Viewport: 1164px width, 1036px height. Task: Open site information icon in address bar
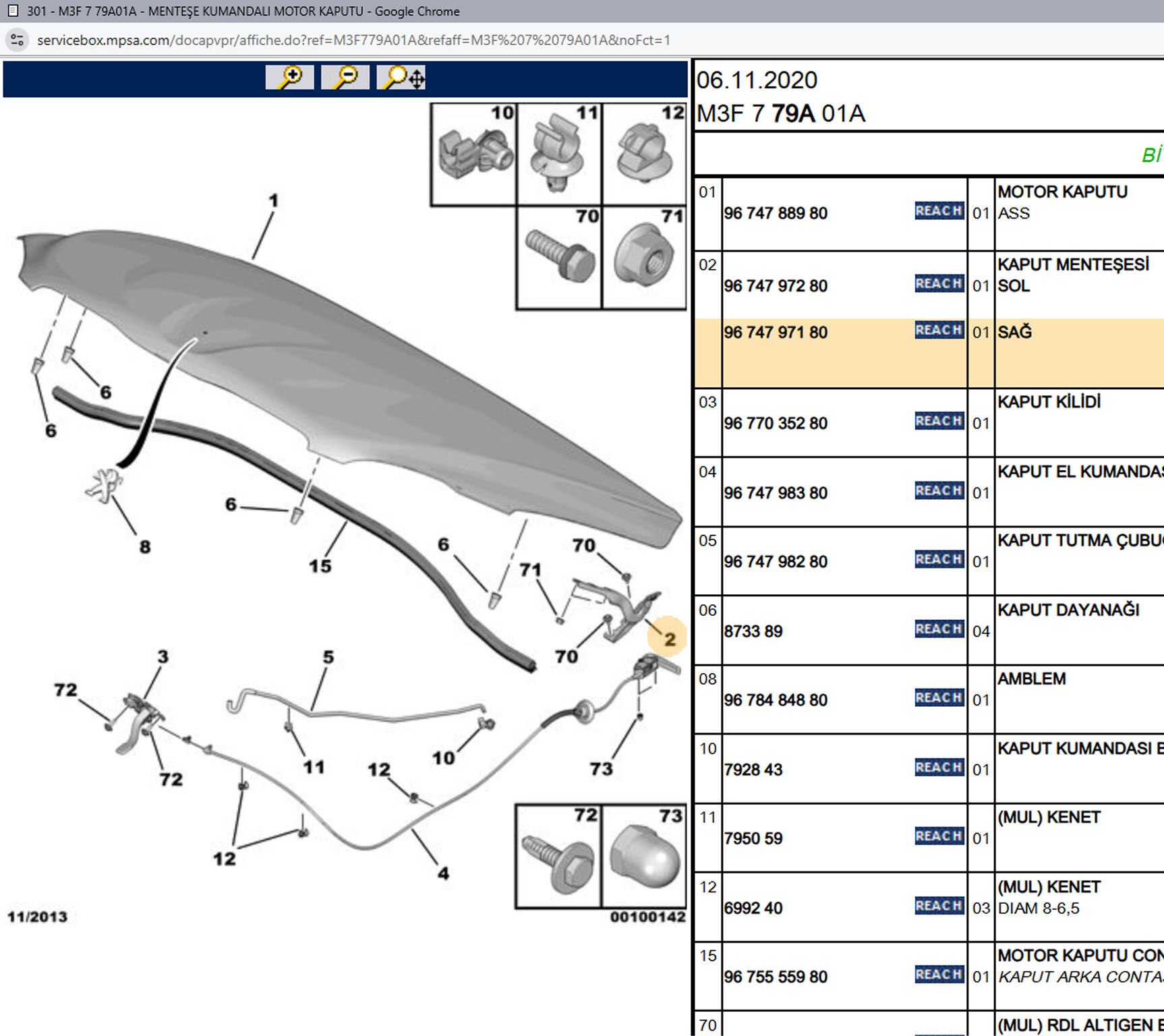click(18, 40)
